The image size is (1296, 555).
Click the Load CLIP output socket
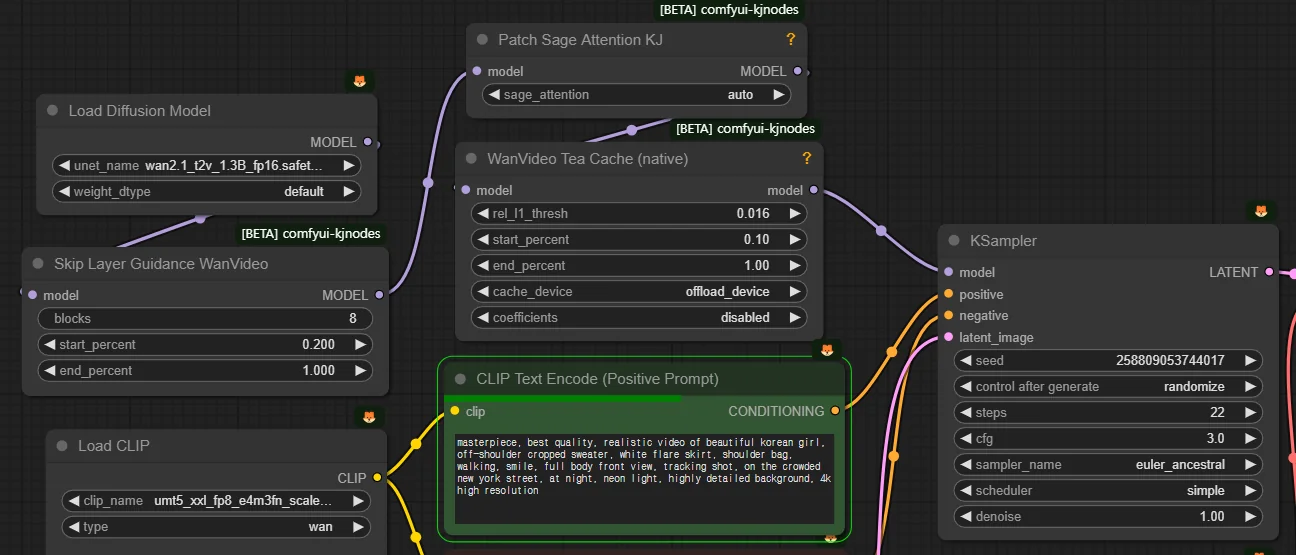[x=377, y=478]
